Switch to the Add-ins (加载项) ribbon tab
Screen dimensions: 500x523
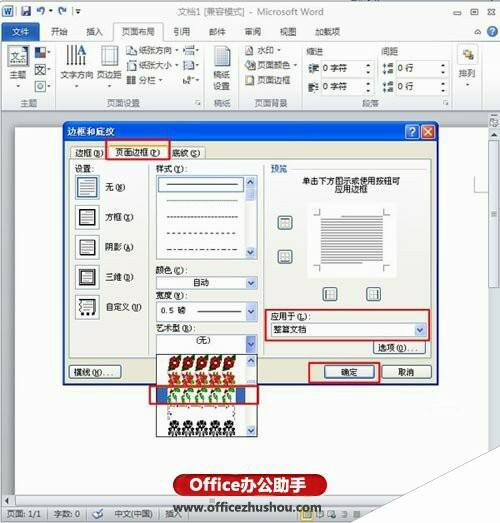[x=327, y=32]
